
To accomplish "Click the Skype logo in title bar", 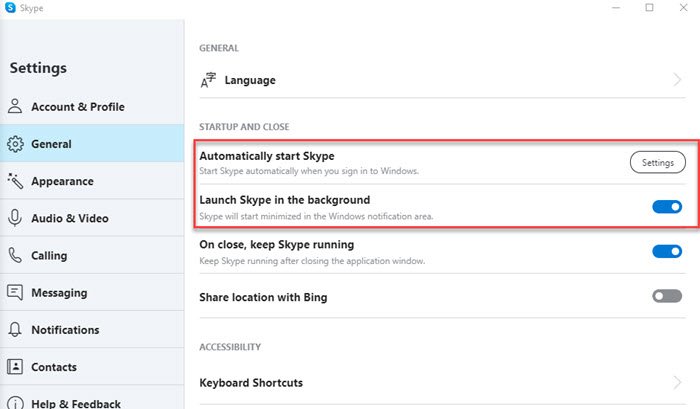I will pyautogui.click(x=9, y=8).
